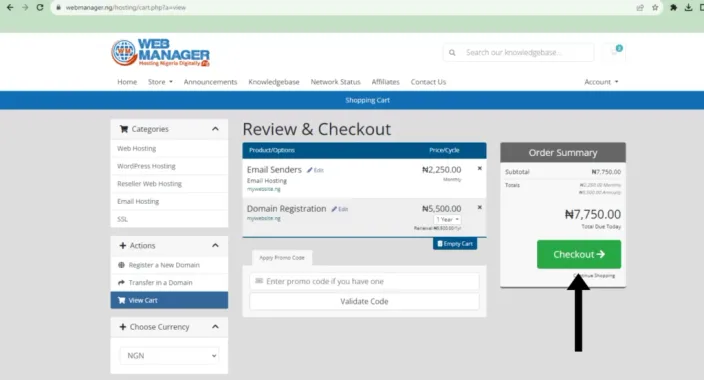Select the Apply Promo Code tab
This screenshot has width=704, height=380.
coord(282,258)
